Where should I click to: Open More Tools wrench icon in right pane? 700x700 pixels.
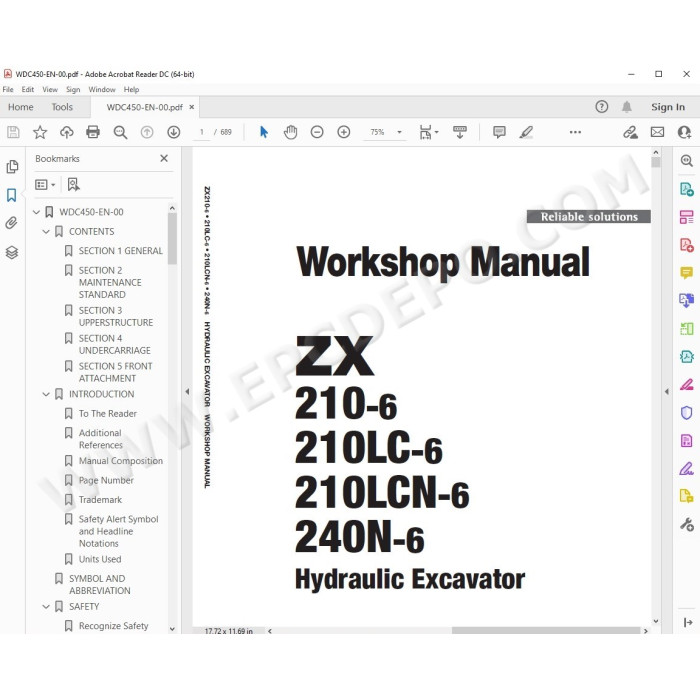687,524
